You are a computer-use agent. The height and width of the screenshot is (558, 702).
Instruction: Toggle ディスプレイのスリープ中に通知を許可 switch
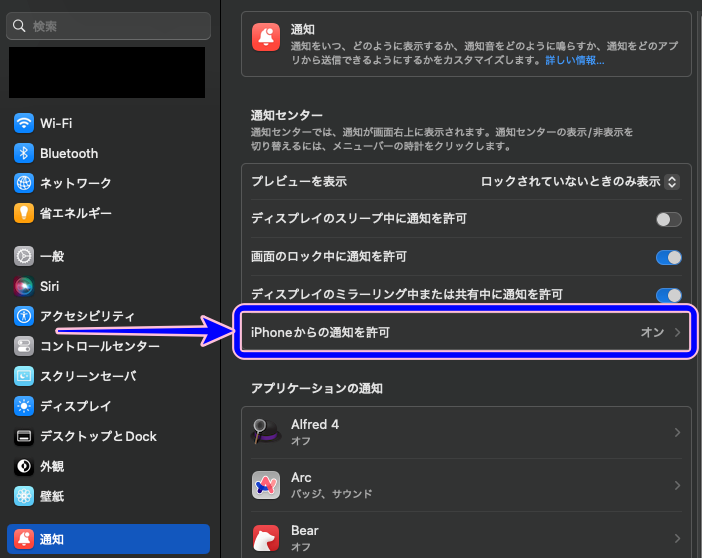[x=669, y=219]
